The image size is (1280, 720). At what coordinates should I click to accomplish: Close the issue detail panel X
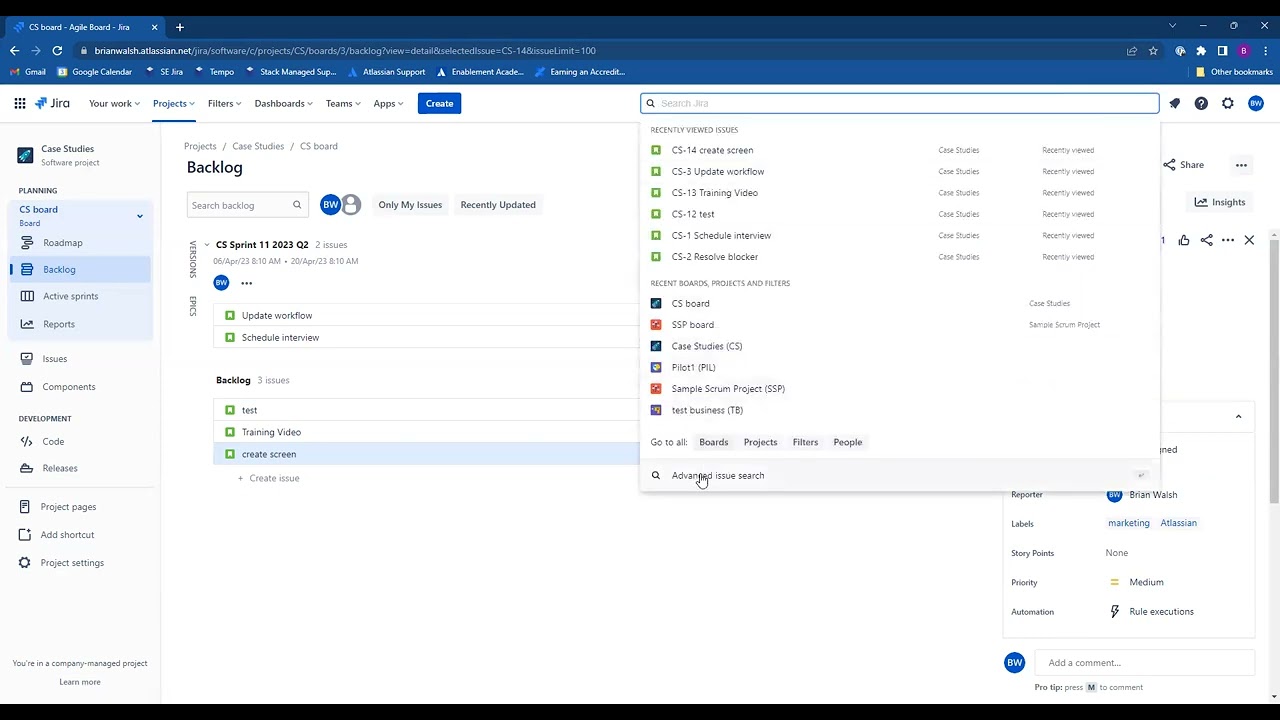tap(1249, 240)
